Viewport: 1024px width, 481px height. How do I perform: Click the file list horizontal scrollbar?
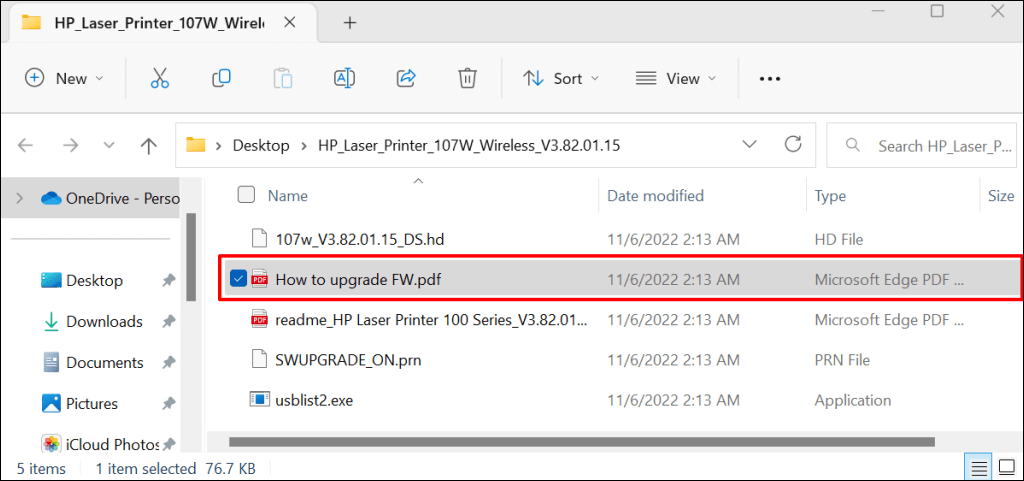[582, 442]
